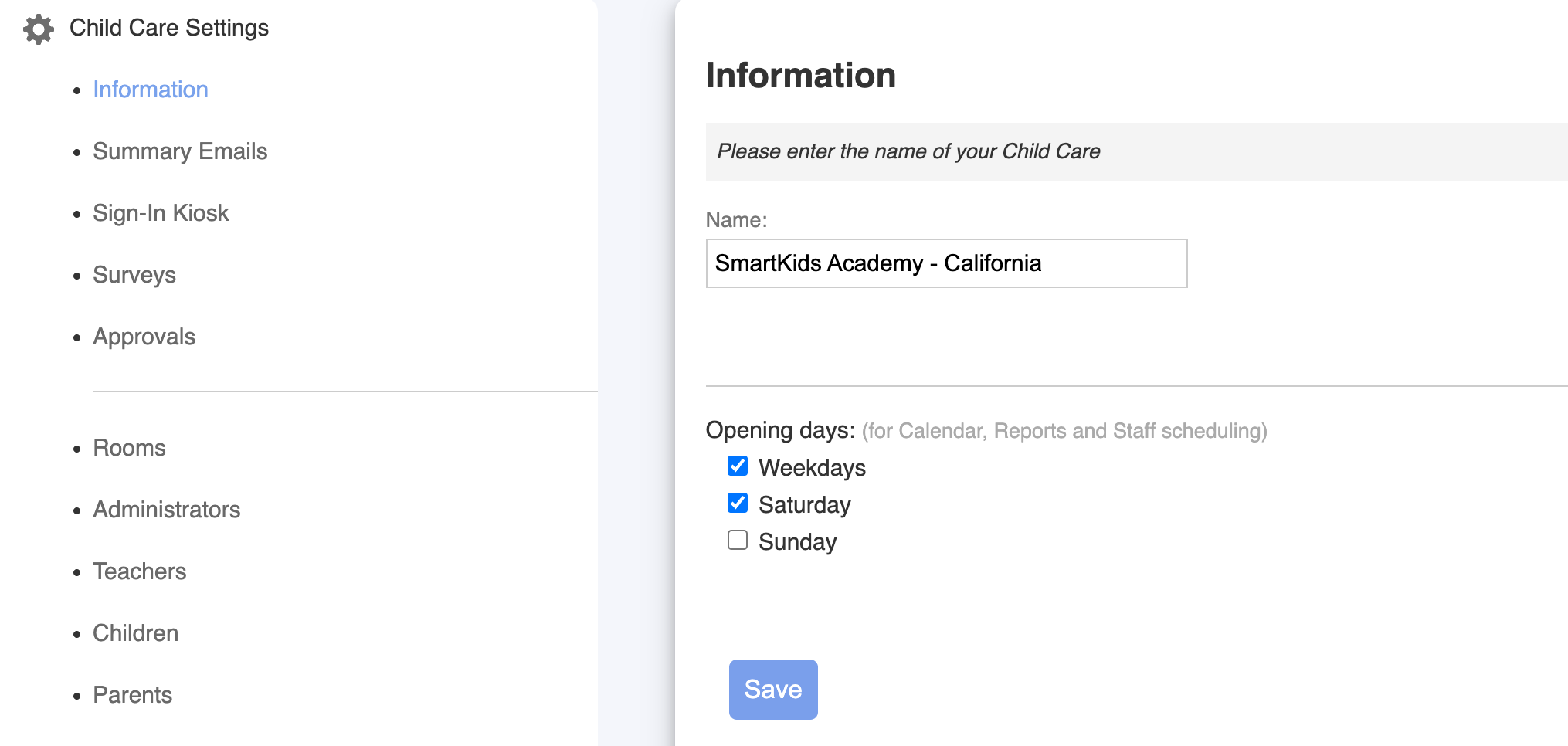Open the Information settings page

click(150, 90)
